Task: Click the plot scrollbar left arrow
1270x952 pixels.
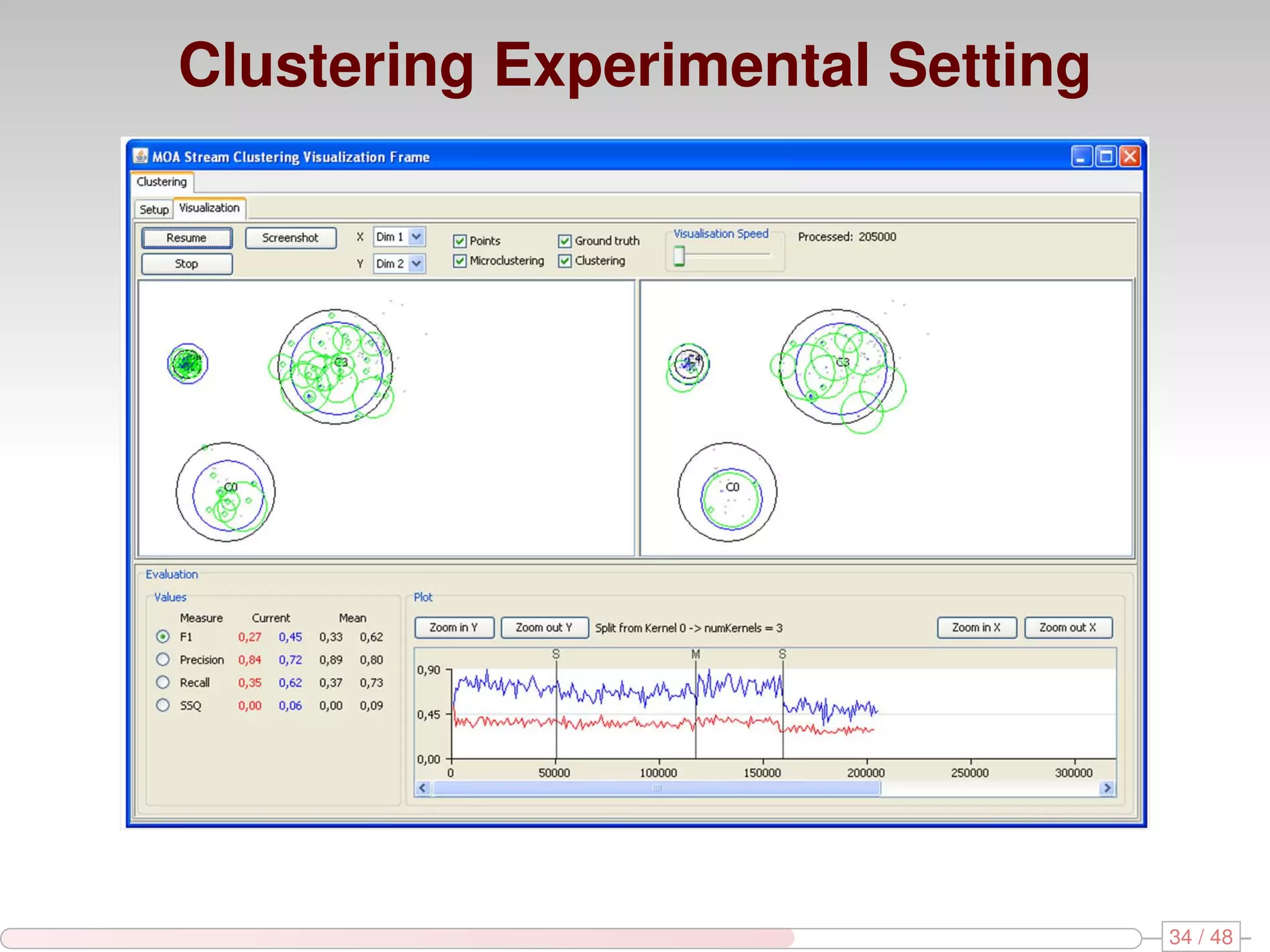Action: [423, 788]
